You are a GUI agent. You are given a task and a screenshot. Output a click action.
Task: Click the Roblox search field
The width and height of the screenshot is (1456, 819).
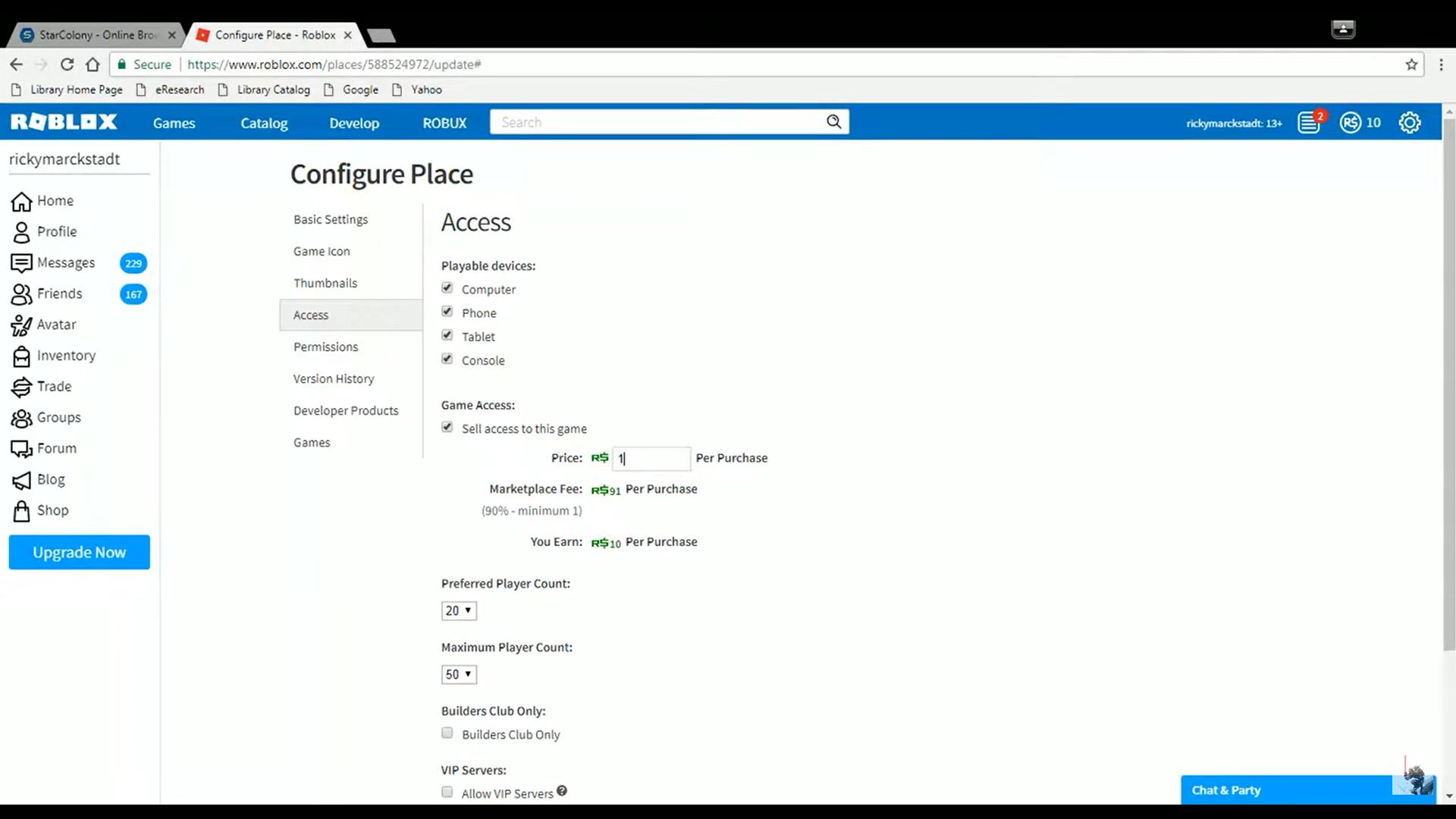click(657, 122)
